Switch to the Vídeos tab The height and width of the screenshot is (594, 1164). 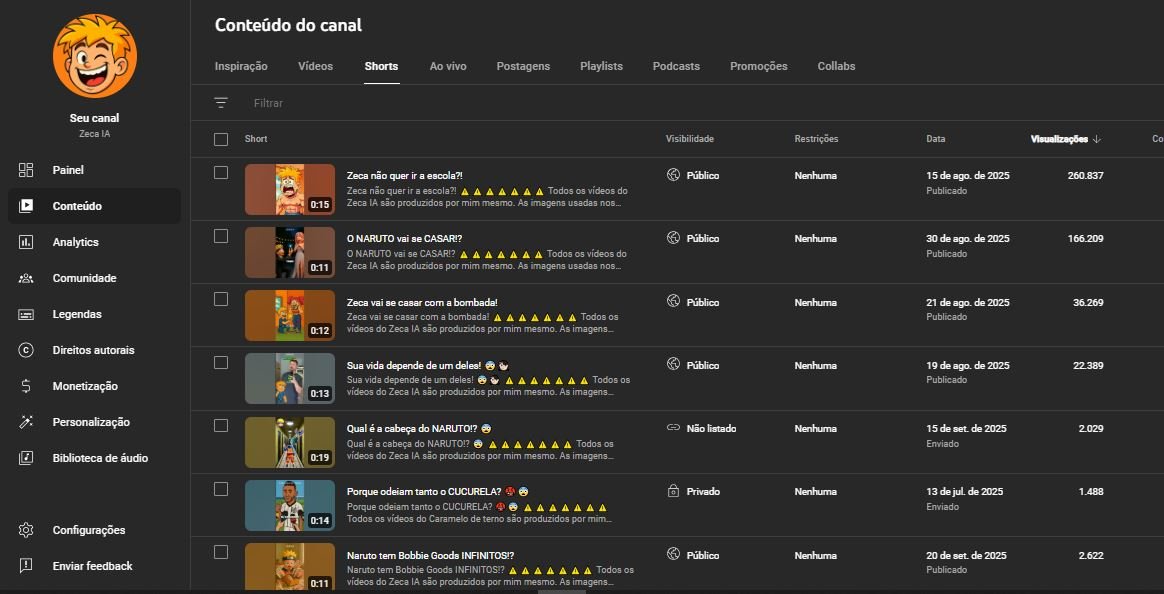tap(315, 66)
